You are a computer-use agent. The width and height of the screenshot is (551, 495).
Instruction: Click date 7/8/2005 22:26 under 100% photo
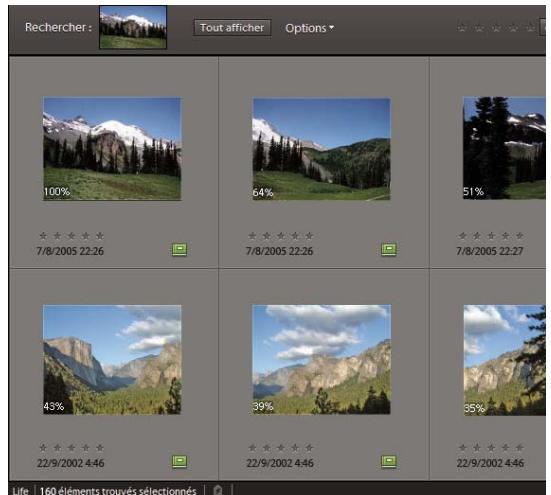(70, 251)
